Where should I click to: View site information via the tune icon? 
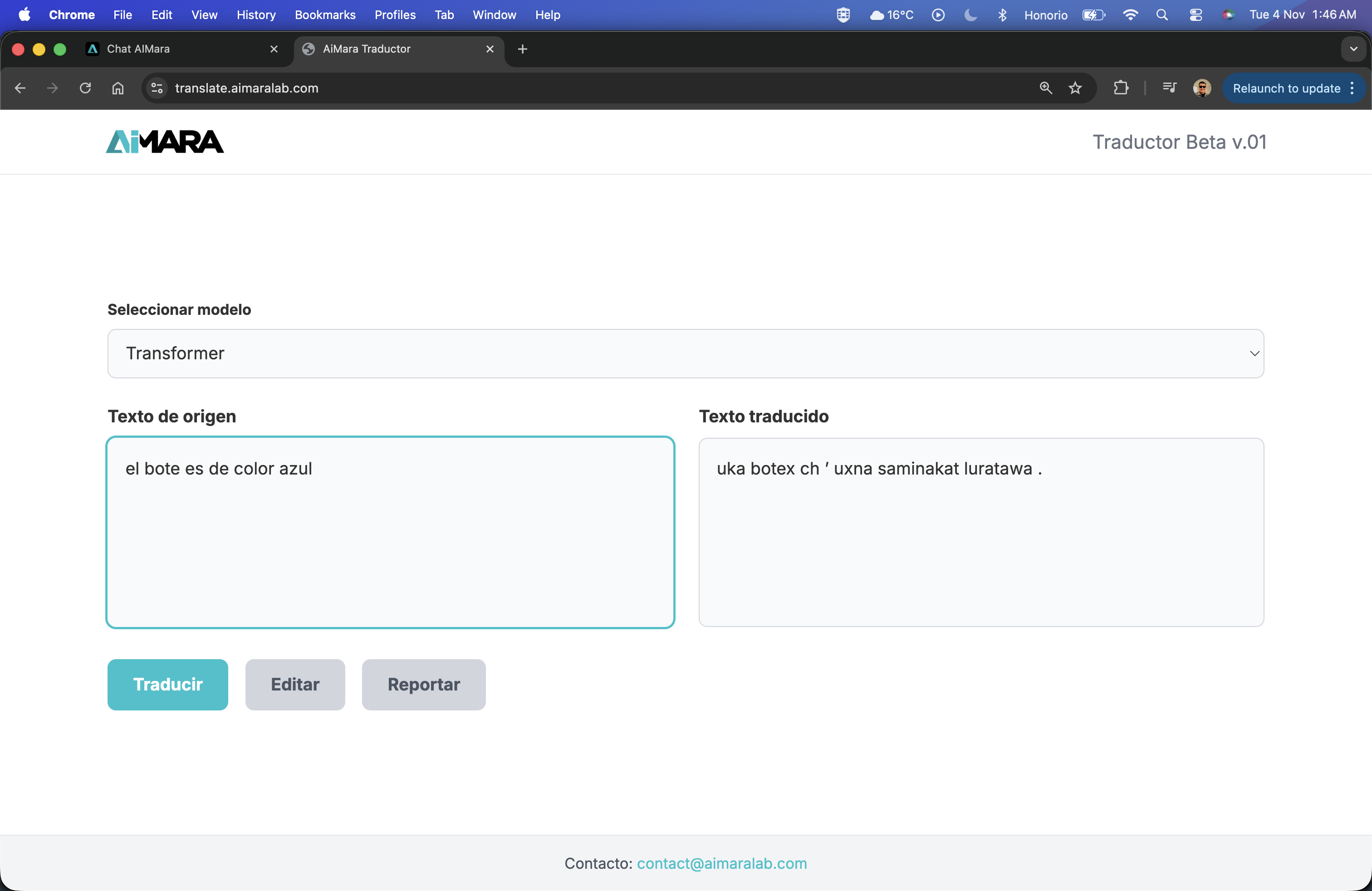point(156,88)
